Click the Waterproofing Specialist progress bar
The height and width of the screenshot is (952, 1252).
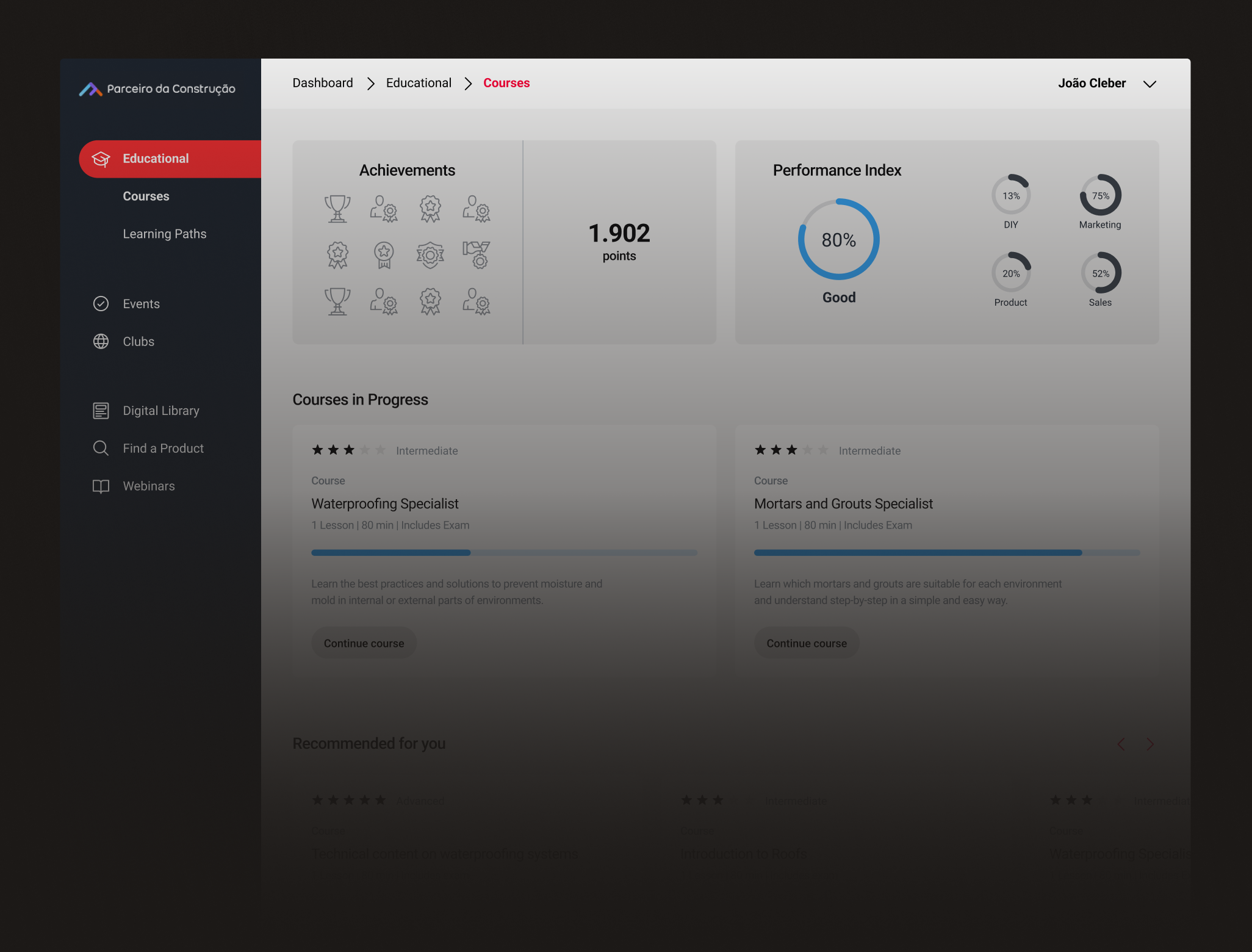pos(504,552)
